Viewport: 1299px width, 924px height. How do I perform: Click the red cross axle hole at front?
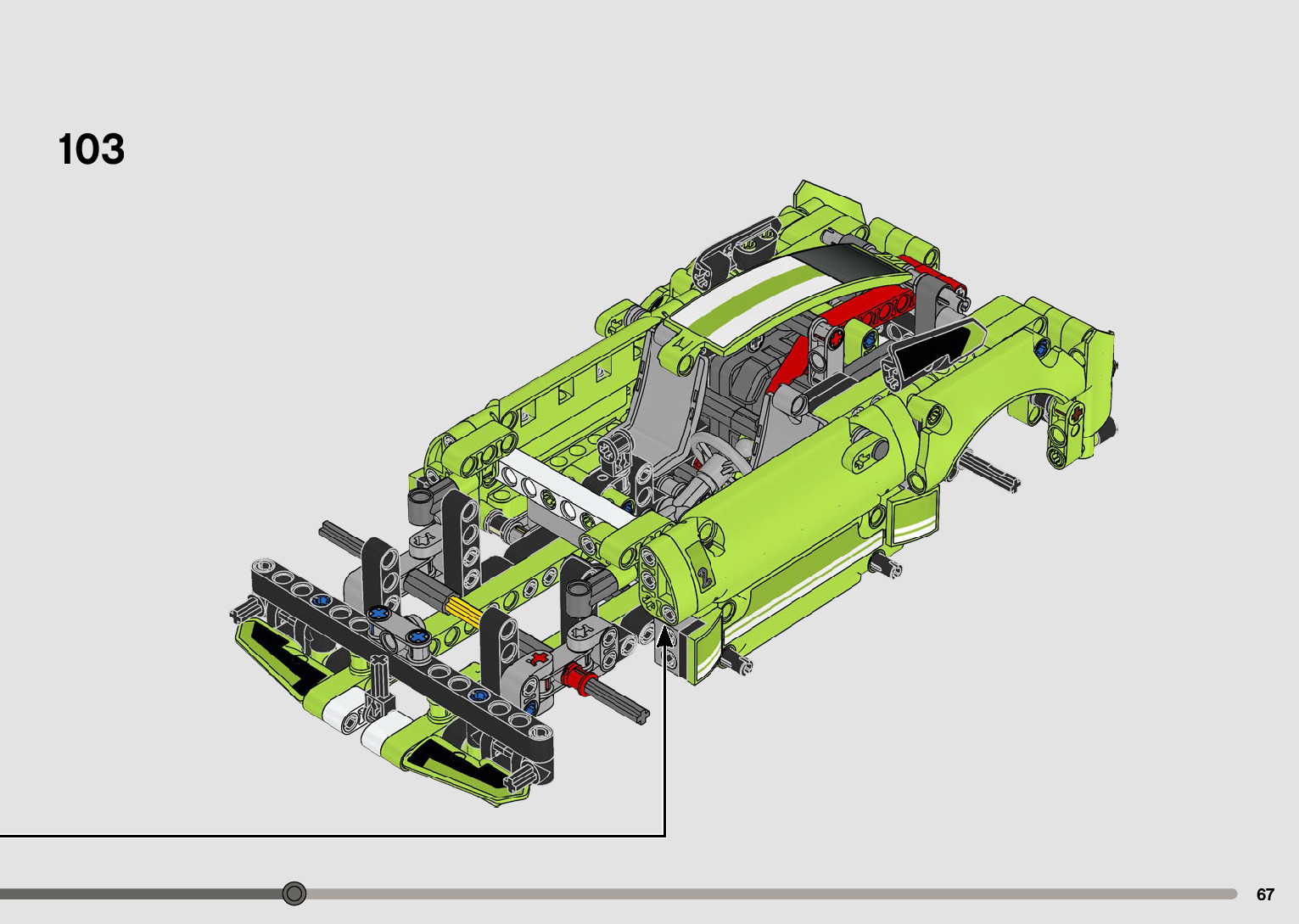point(536,658)
